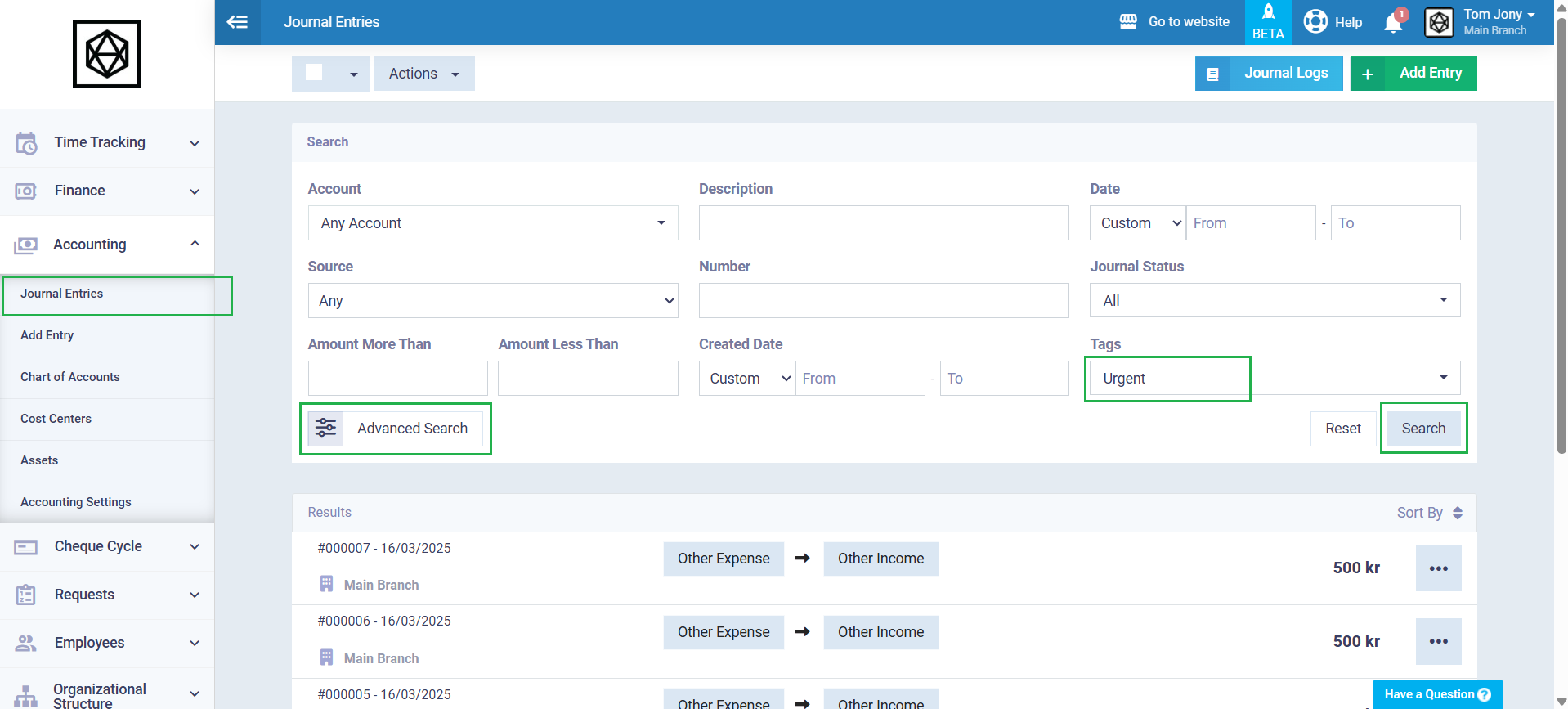Open the Created Date Custom dropdown
The width and height of the screenshot is (1568, 709).
(x=747, y=378)
